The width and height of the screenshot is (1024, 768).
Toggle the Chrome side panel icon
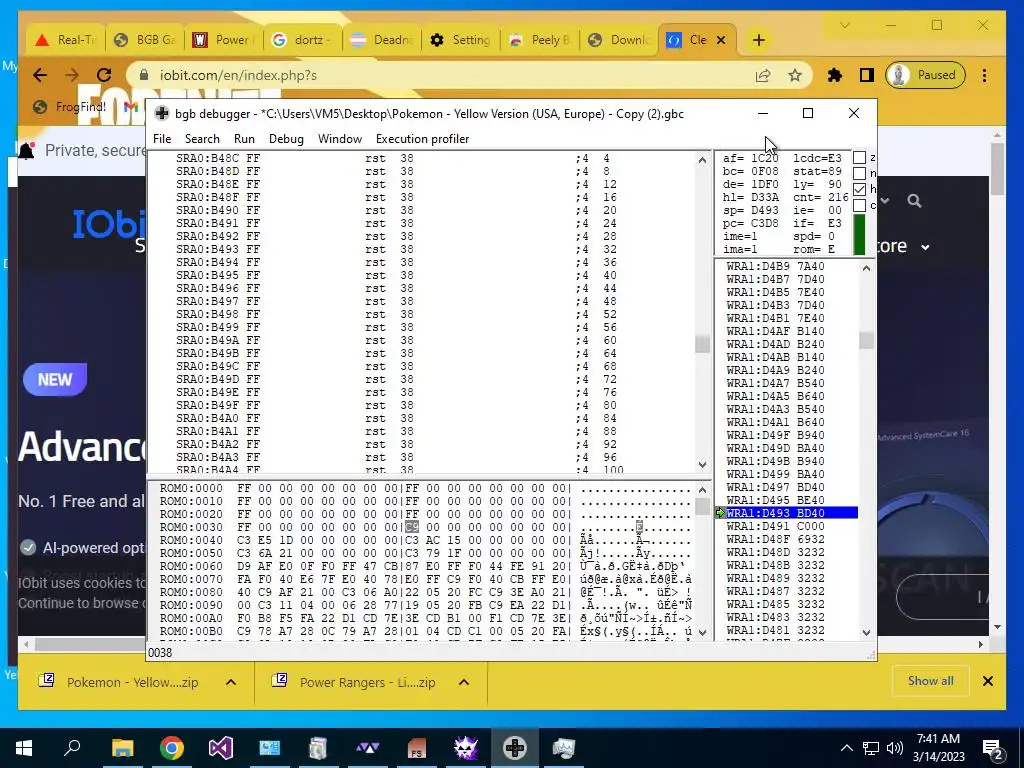[867, 75]
